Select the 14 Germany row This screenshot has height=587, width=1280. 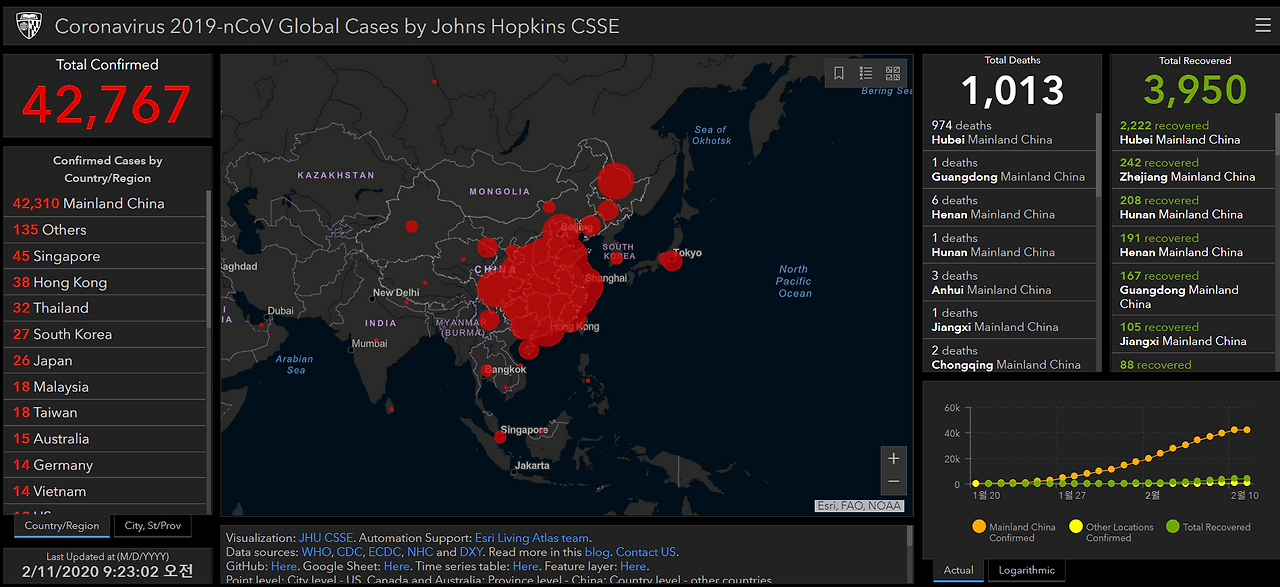click(106, 464)
